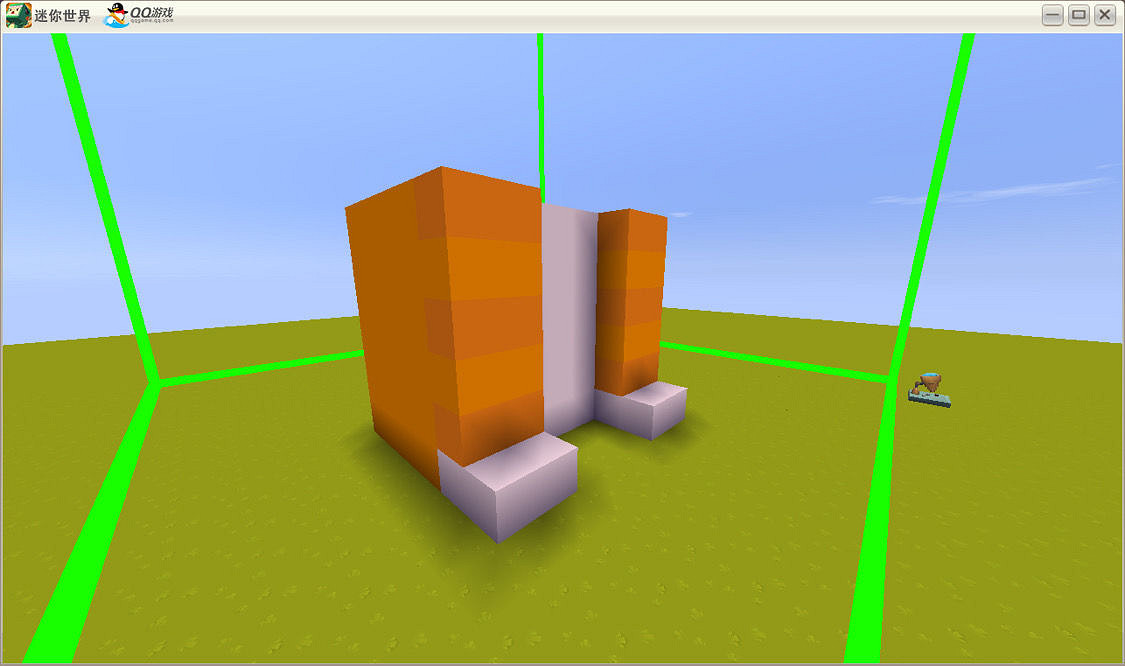Select the narrow orange column on the right
1125x666 pixels.
(x=630, y=300)
